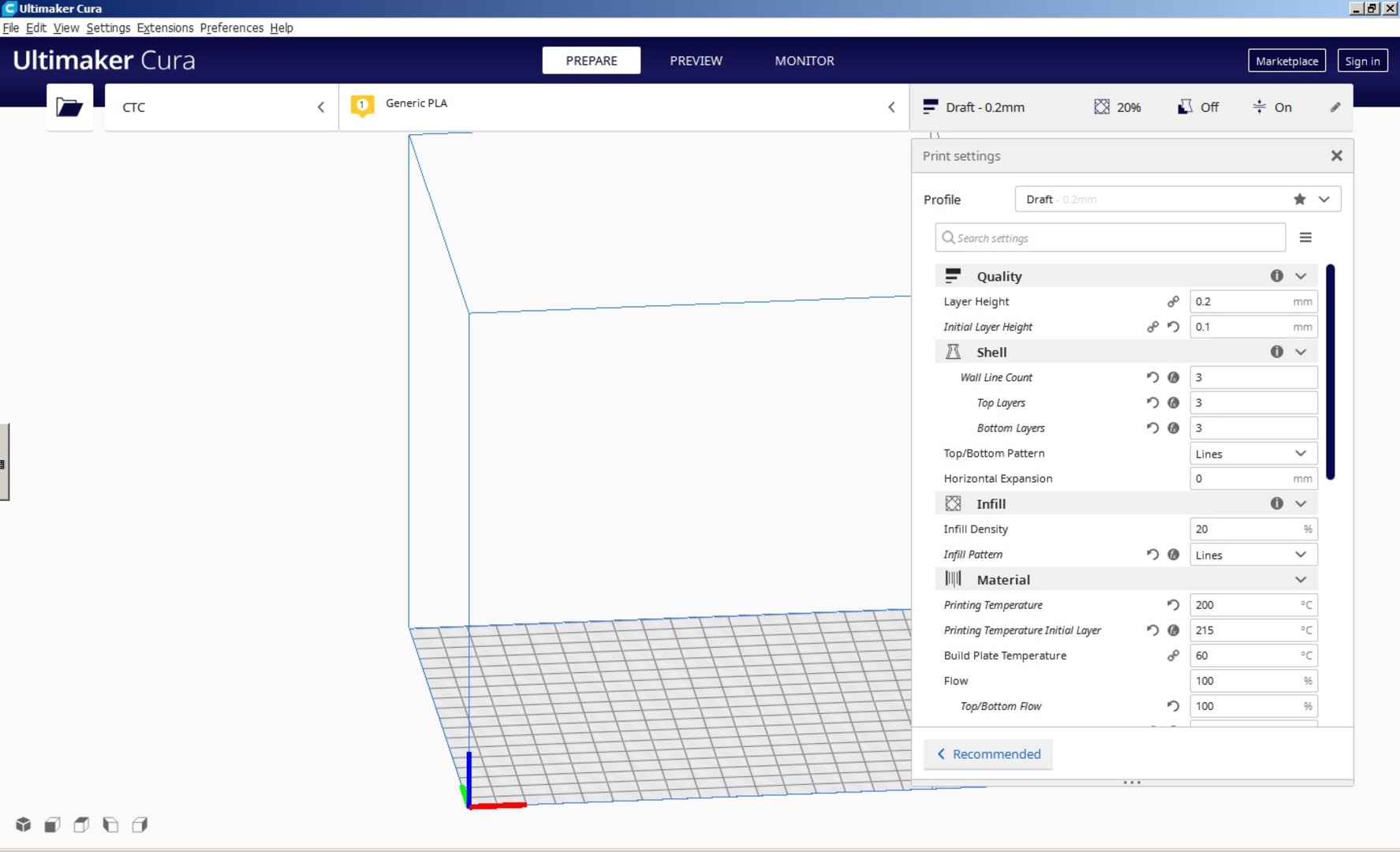Viewport: 1400px width, 852px height.
Task: Click the link icon for Layer Height
Action: point(1173,301)
